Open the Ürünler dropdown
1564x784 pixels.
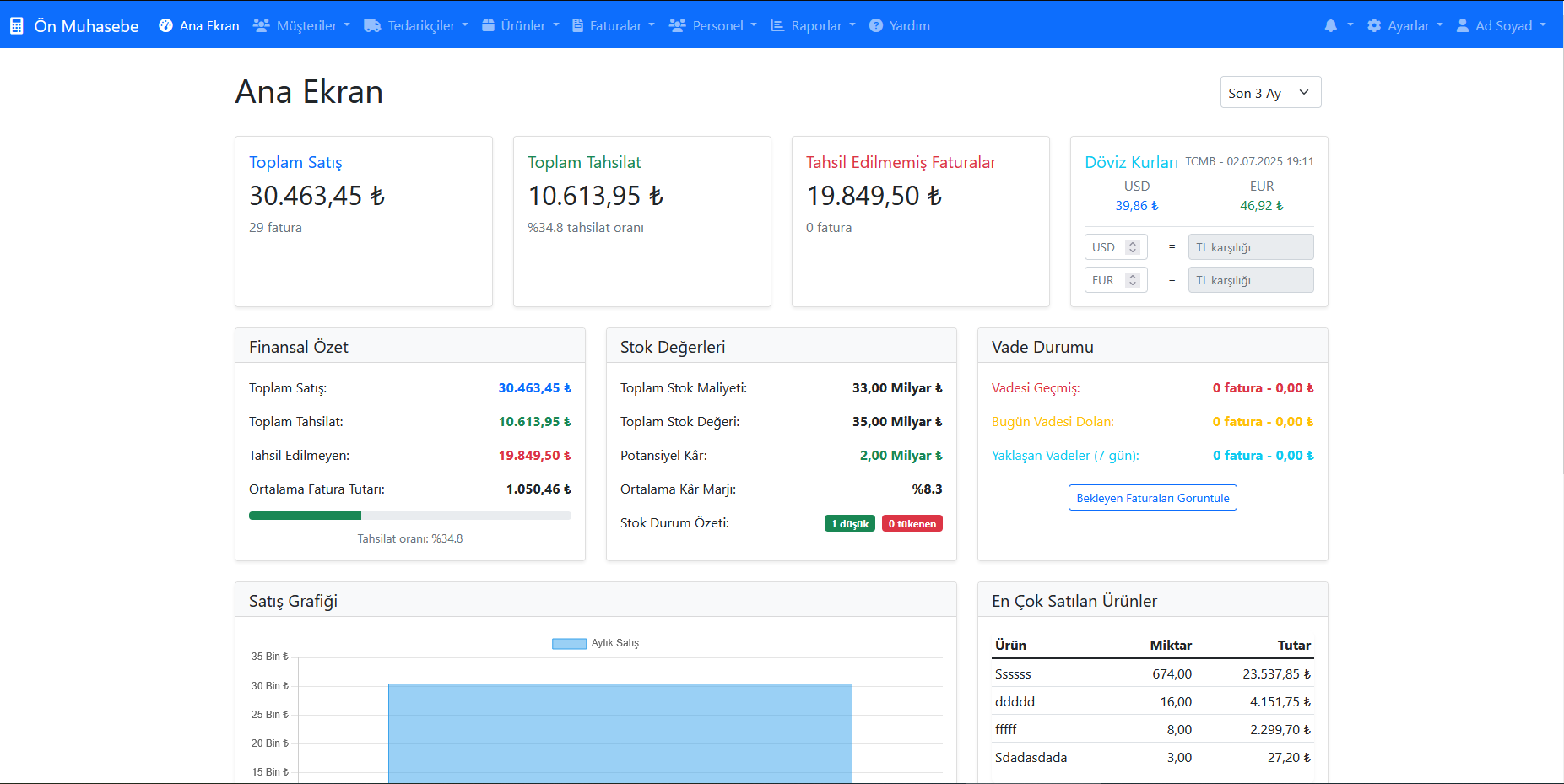tap(520, 25)
